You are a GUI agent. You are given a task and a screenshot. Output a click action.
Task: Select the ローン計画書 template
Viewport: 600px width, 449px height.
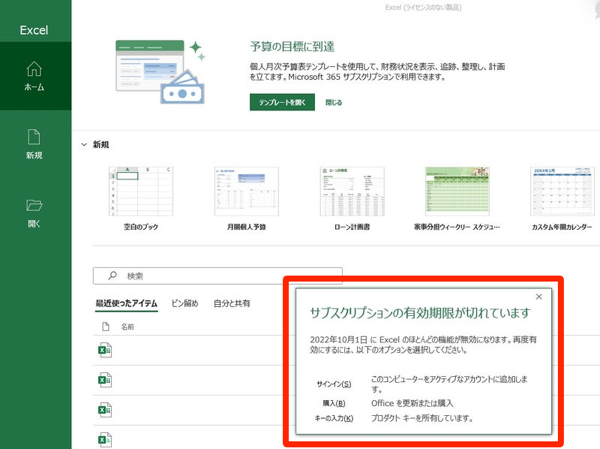(x=352, y=198)
